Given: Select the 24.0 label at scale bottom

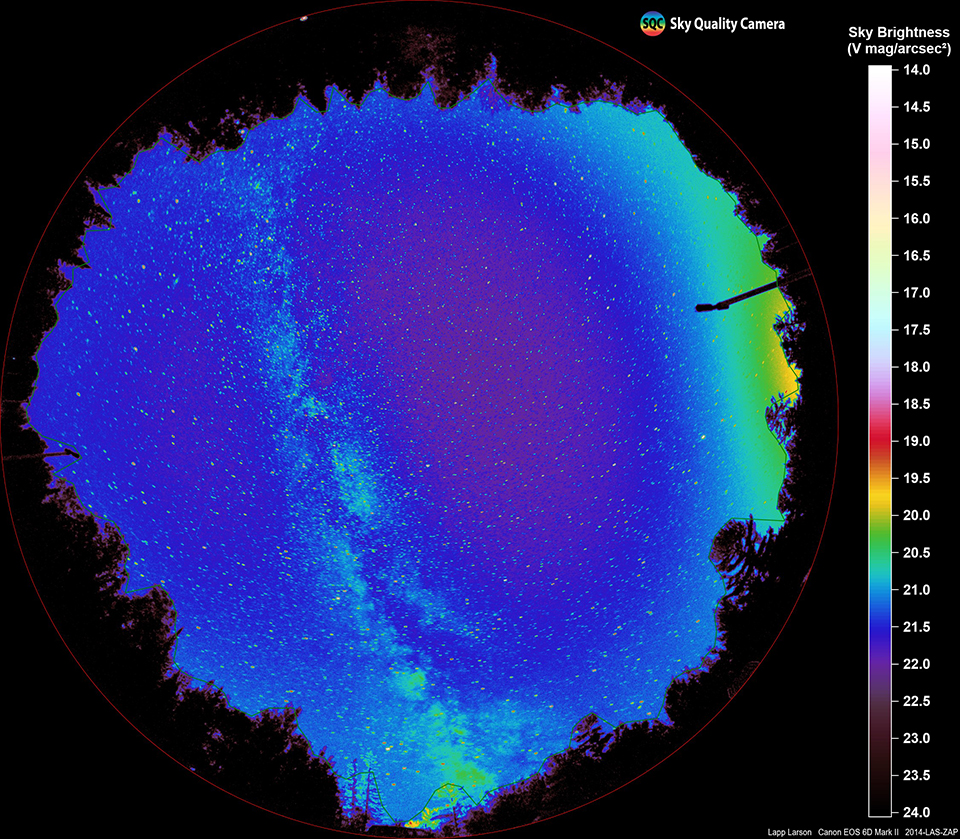Looking at the screenshot, I should click(917, 812).
